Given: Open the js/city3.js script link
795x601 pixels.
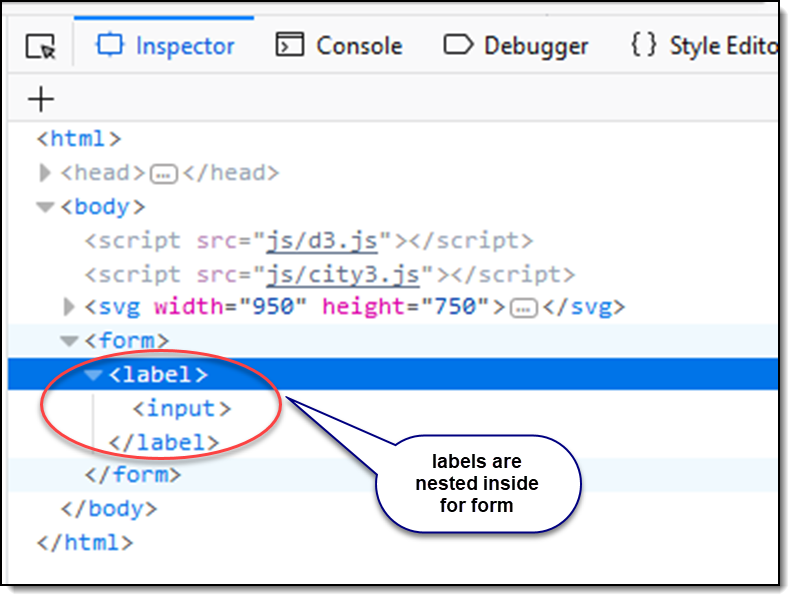Looking at the screenshot, I should tap(343, 274).
